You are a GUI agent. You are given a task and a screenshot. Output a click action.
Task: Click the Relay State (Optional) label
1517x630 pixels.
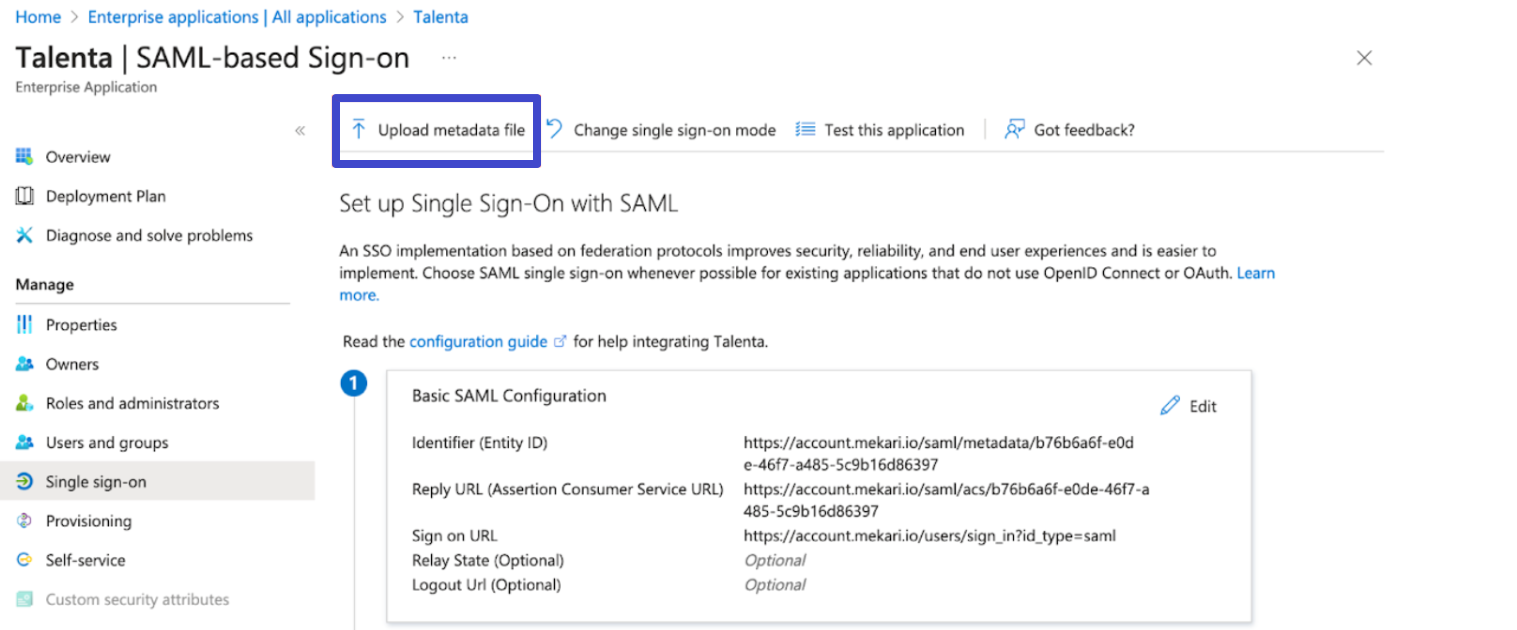click(488, 560)
